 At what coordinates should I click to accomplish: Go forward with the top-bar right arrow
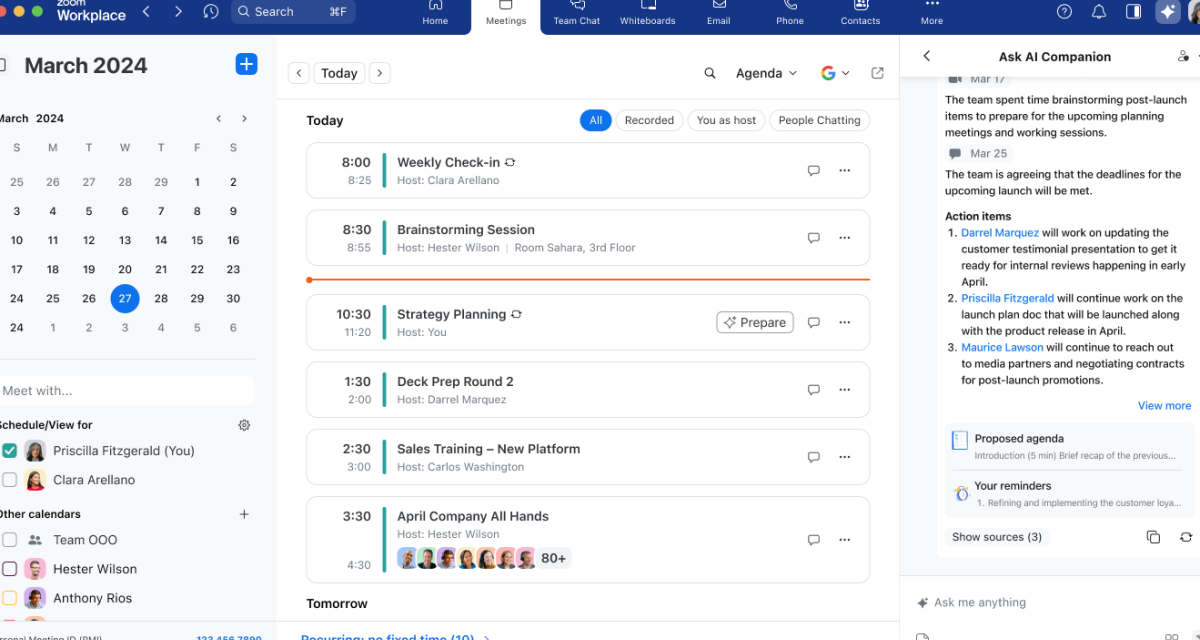tap(178, 12)
